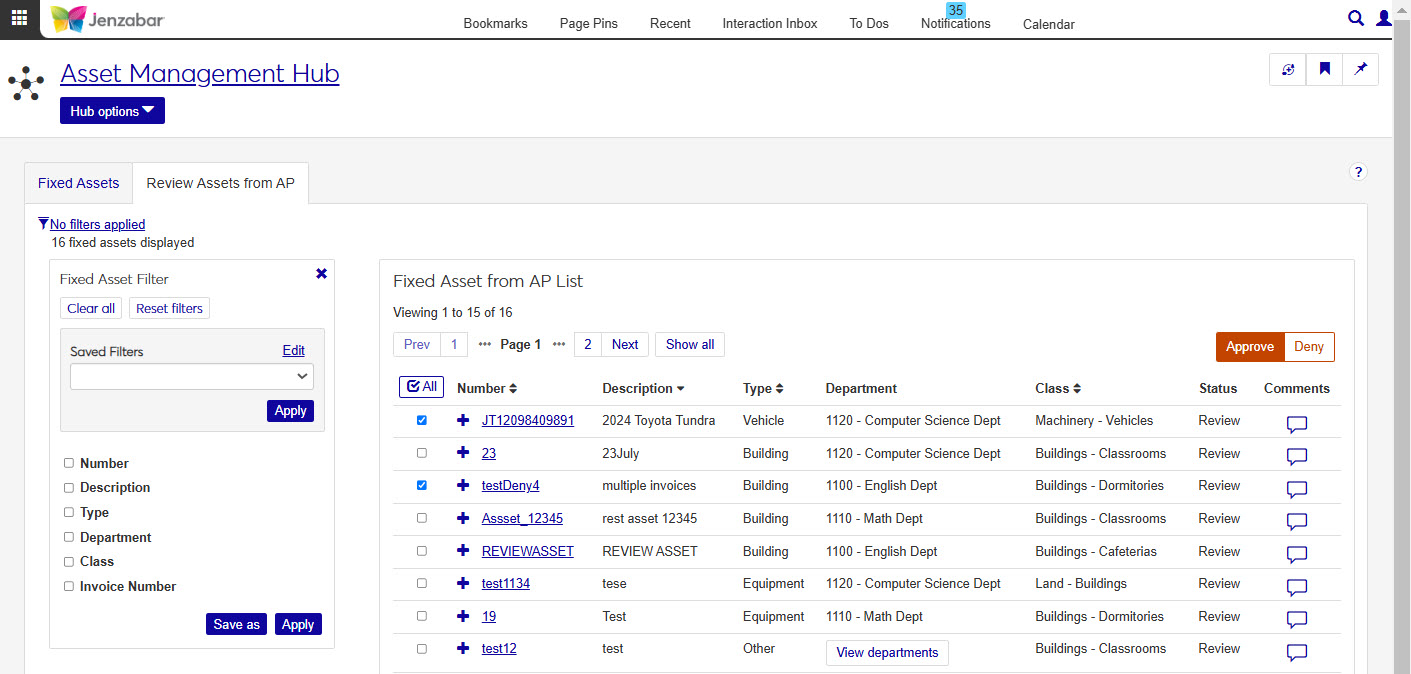Uncheck the JT12098409891 row checkbox
Viewport: 1411px width, 674px height.
pyautogui.click(x=421, y=421)
